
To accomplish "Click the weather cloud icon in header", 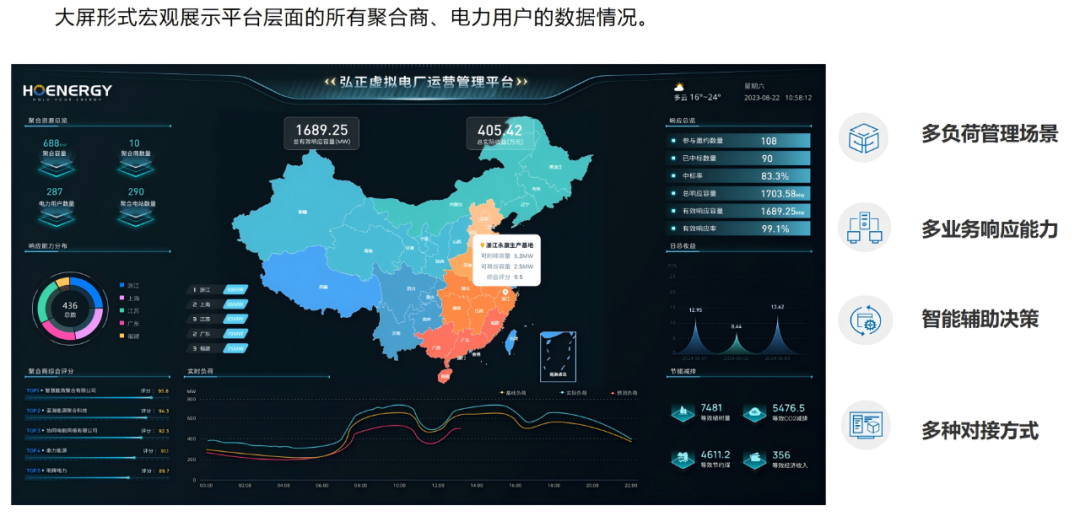I will click(x=680, y=87).
